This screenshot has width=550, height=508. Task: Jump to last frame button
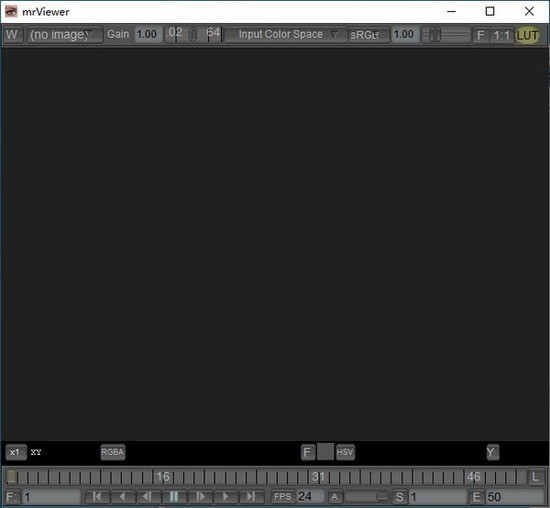tap(251, 496)
